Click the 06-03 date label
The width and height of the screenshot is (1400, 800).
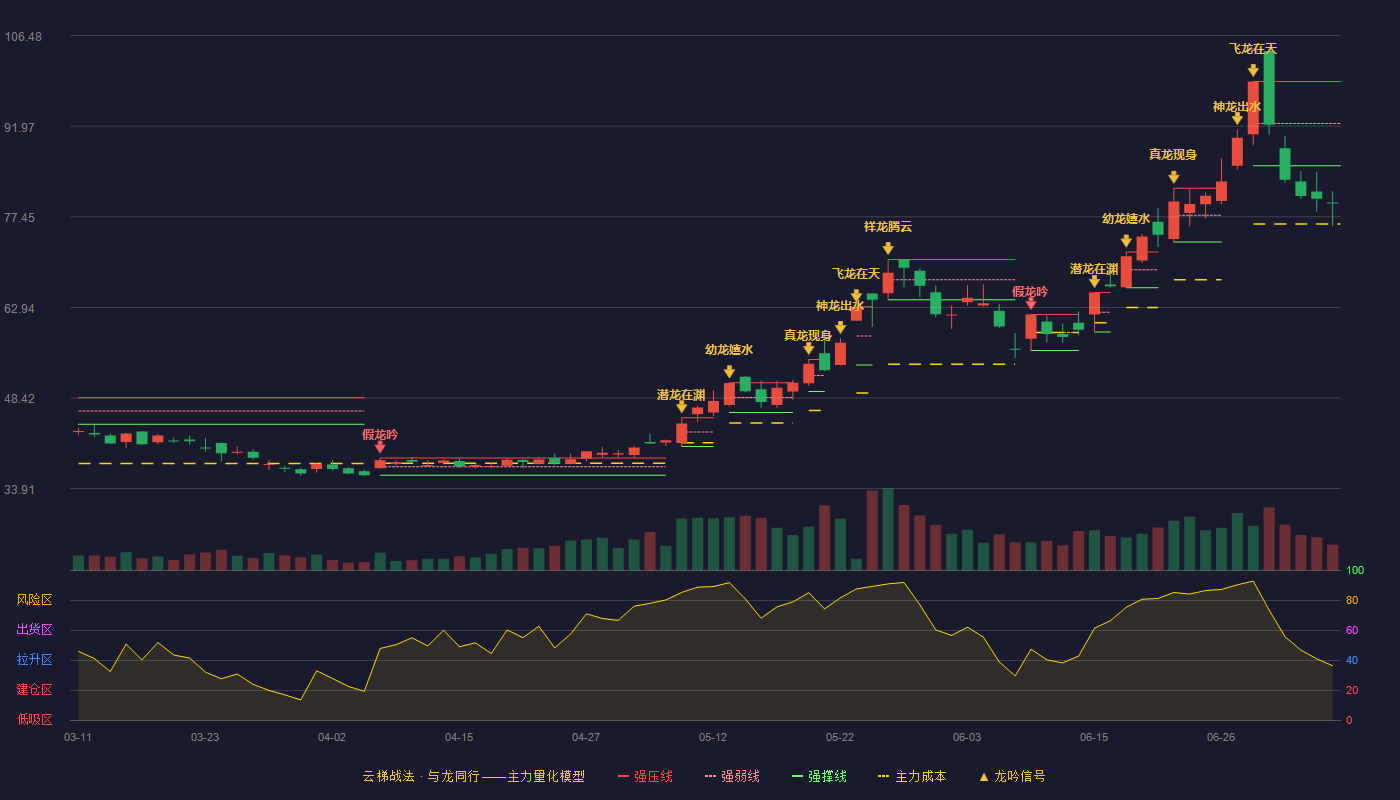[967, 737]
